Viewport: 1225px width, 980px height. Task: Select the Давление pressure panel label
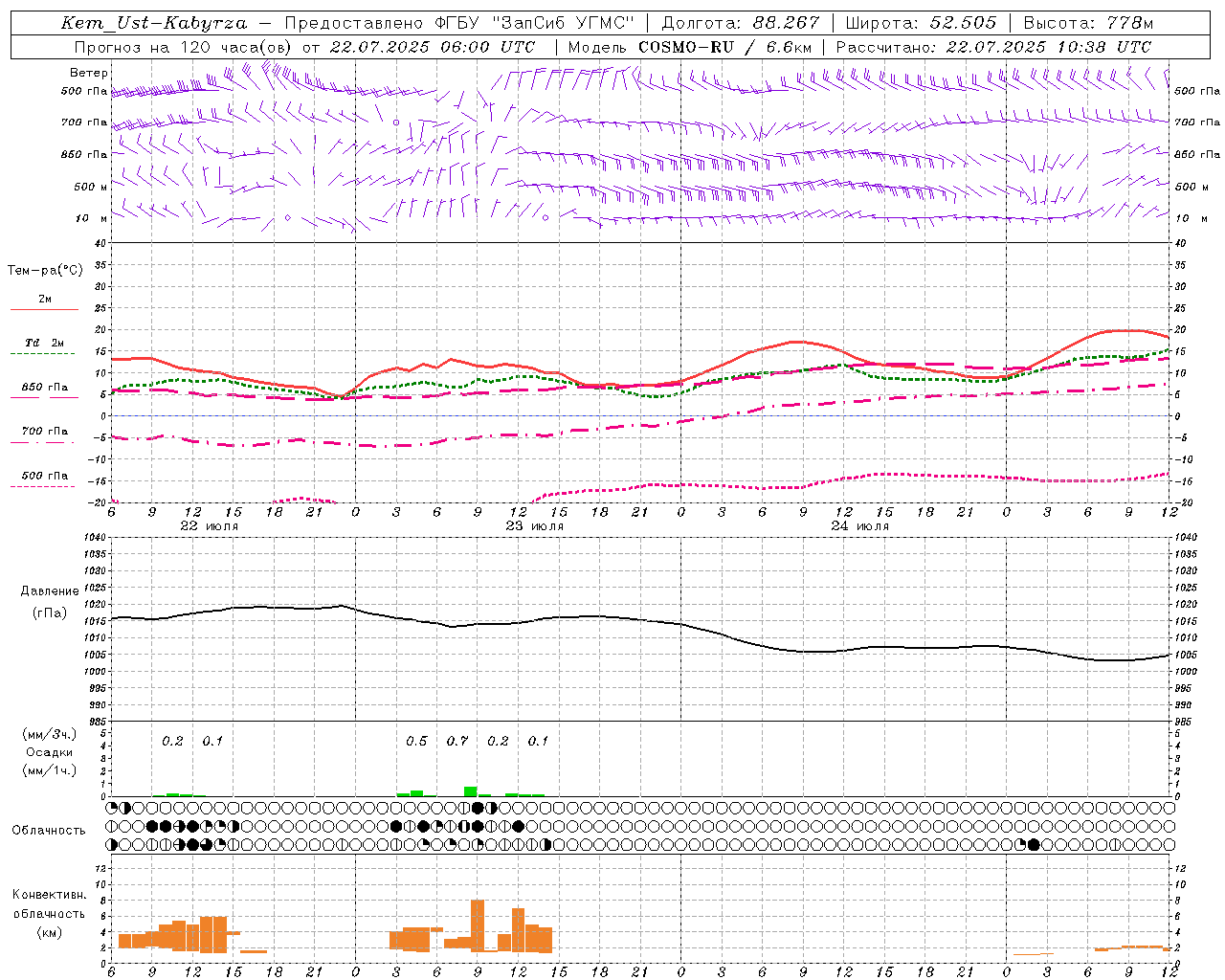coord(50,591)
